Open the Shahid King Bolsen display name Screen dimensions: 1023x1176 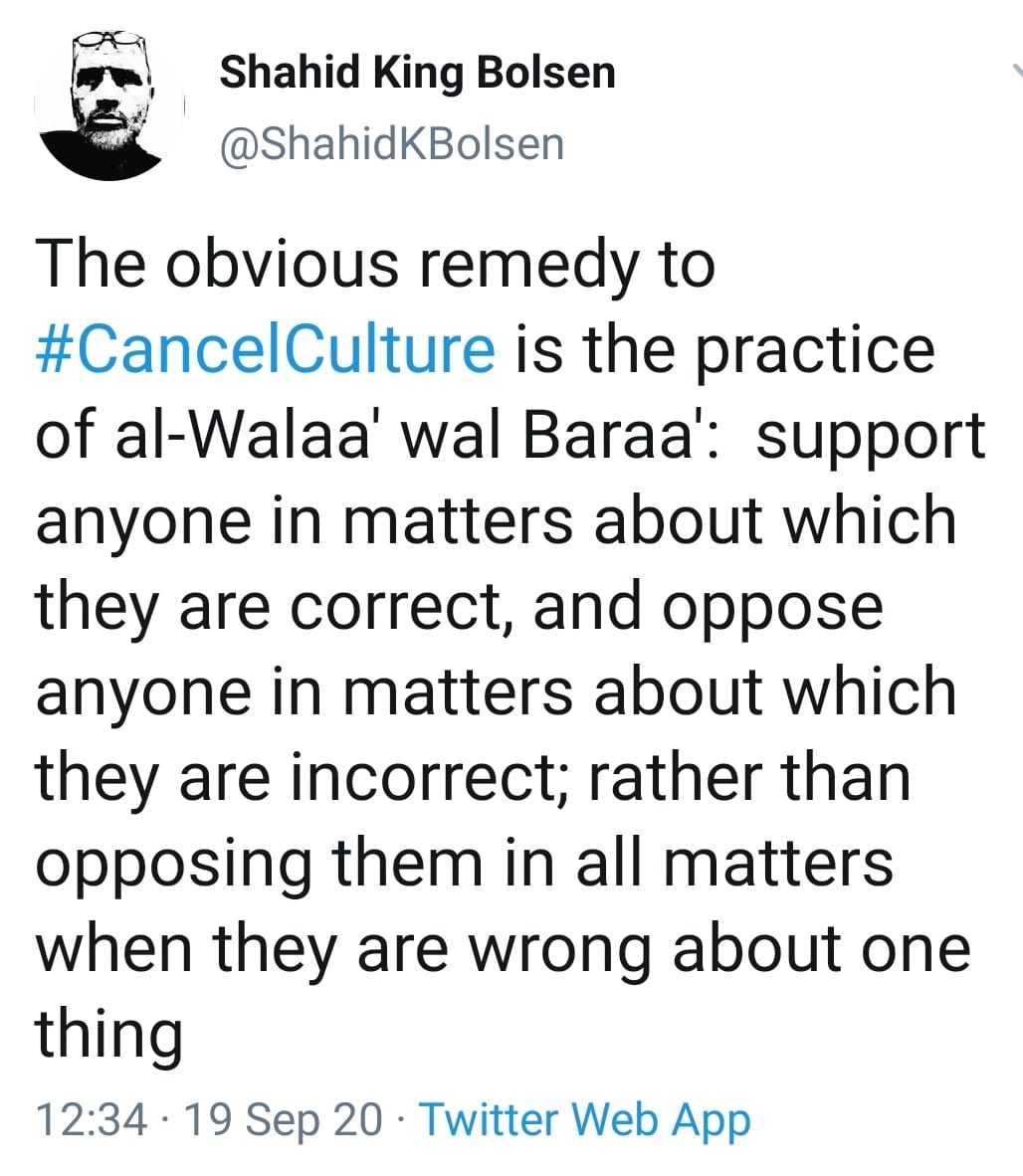tap(417, 73)
